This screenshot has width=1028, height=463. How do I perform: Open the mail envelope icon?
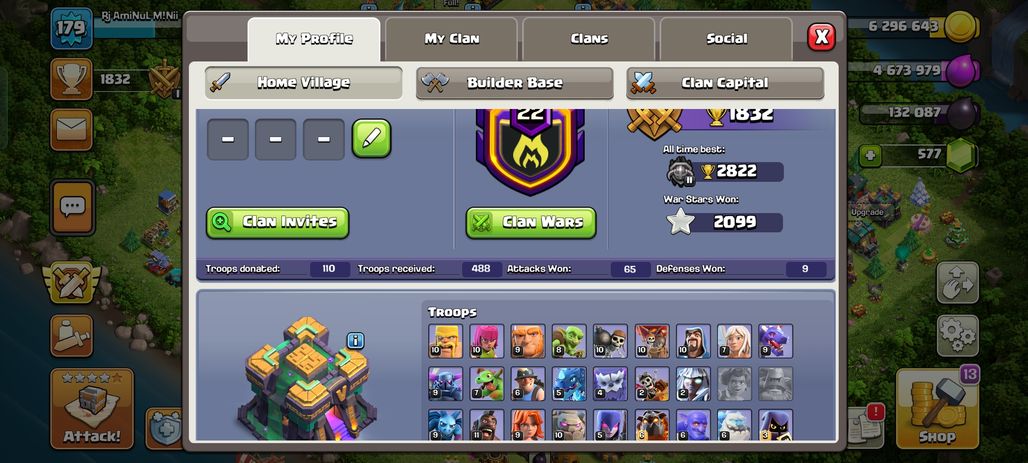[71, 130]
